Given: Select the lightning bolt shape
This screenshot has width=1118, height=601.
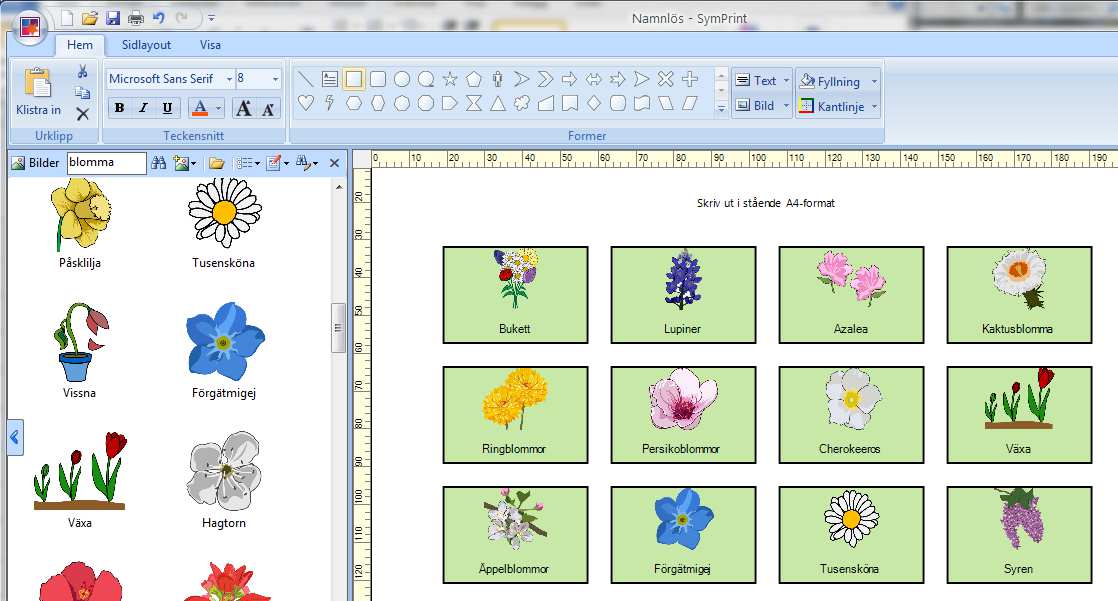Looking at the screenshot, I should pos(329,103).
